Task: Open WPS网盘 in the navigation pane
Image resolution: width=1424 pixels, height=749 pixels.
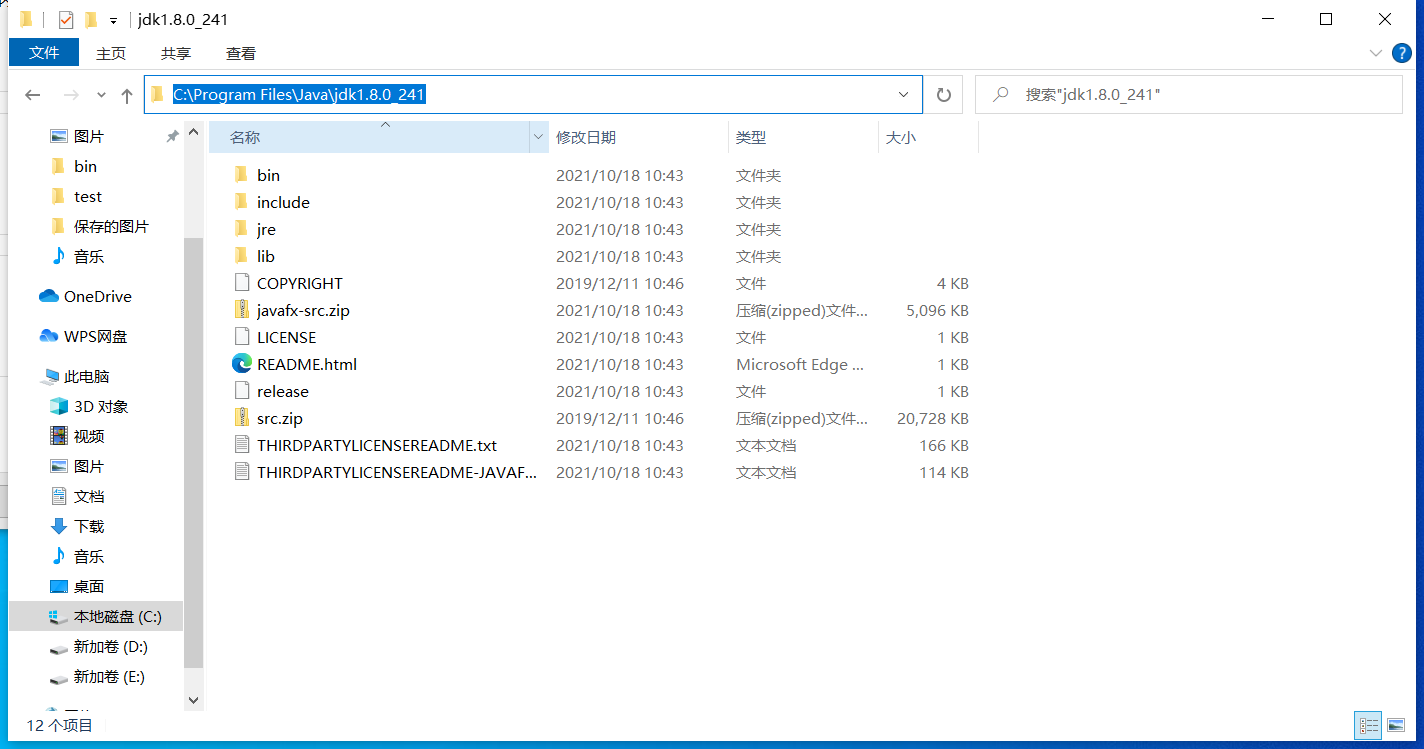Action: [83, 336]
